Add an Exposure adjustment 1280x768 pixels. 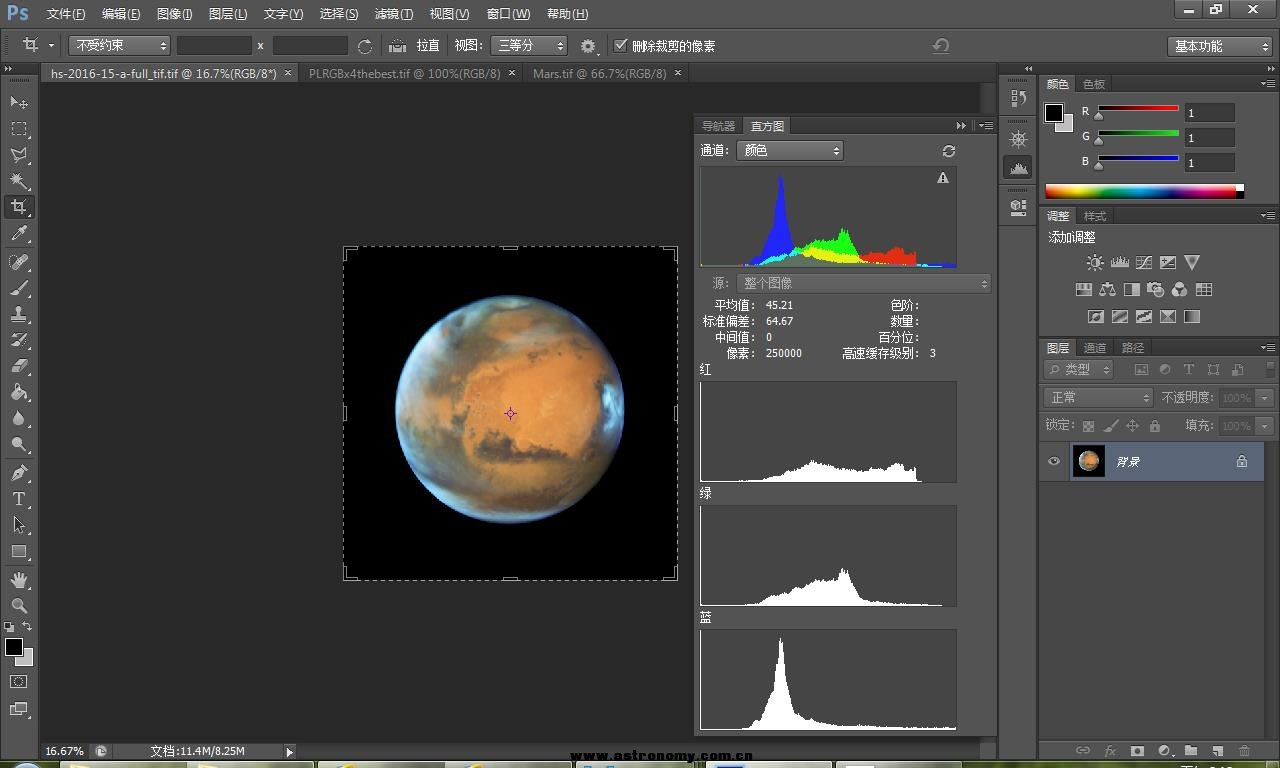pyautogui.click(x=1167, y=263)
